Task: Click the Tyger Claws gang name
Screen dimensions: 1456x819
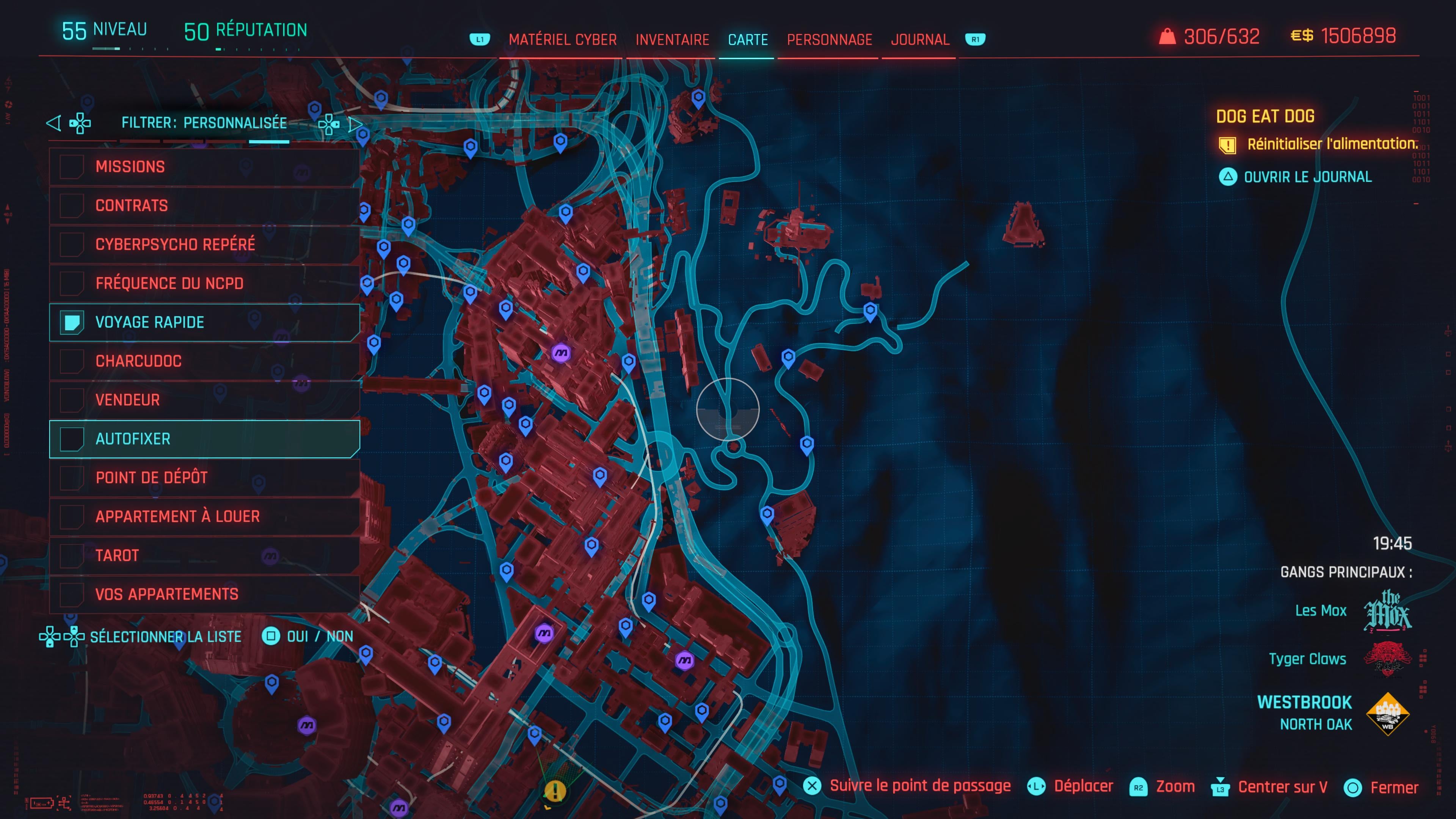Action: pos(1307,659)
